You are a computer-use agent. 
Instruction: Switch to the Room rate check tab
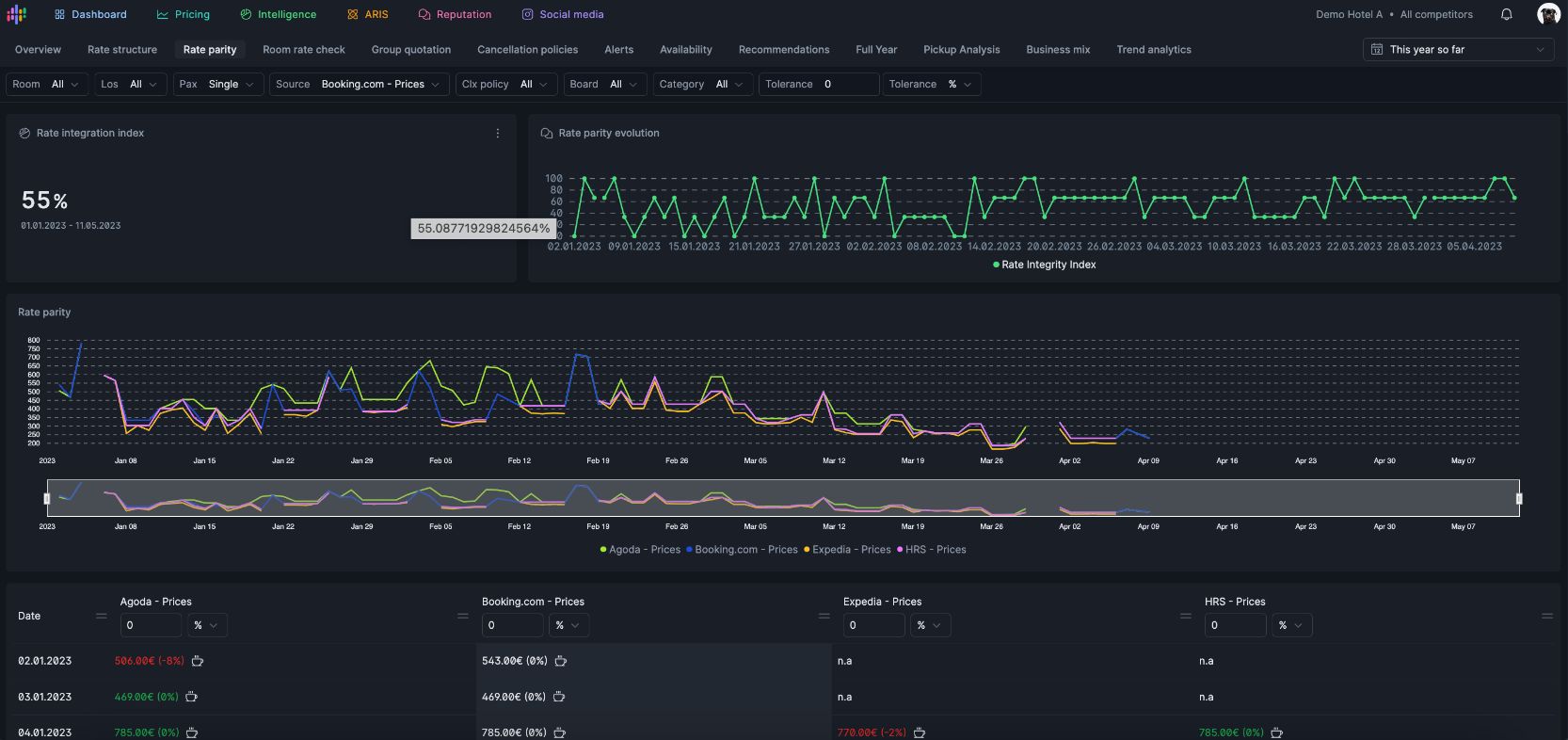click(x=303, y=50)
